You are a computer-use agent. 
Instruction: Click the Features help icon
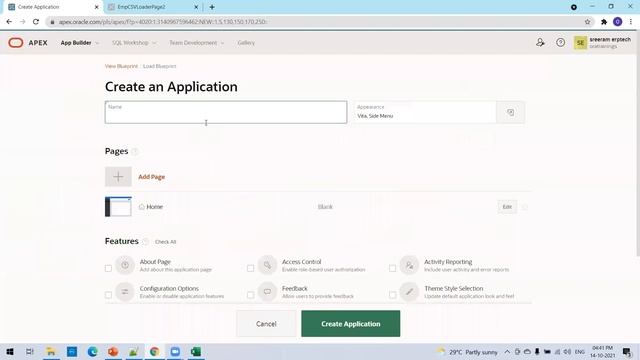click(x=145, y=242)
